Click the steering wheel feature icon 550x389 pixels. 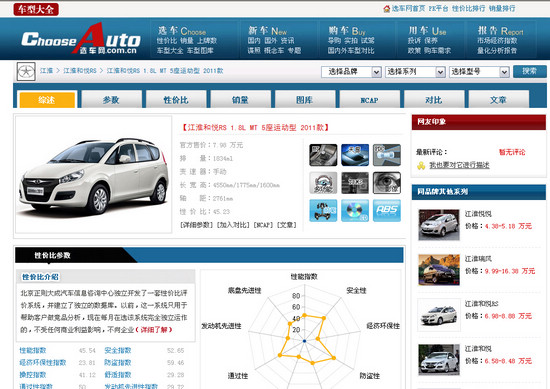coord(323,182)
